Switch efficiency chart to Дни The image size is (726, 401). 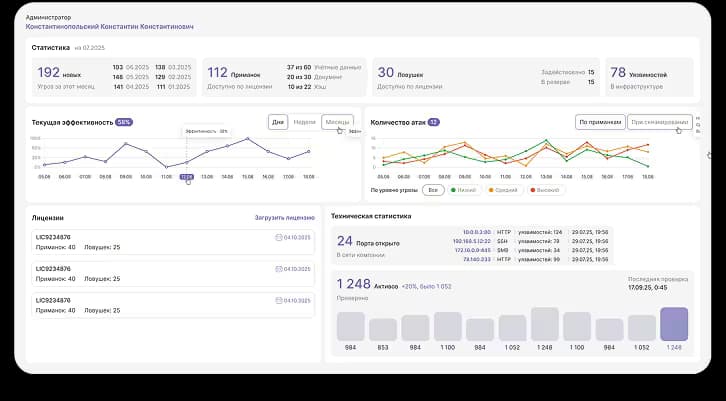[279, 122]
